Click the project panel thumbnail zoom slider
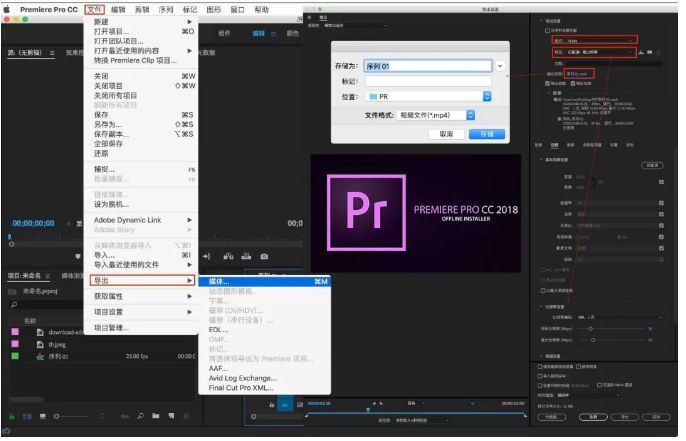Viewport: 686px width, 441px height. click(x=71, y=416)
